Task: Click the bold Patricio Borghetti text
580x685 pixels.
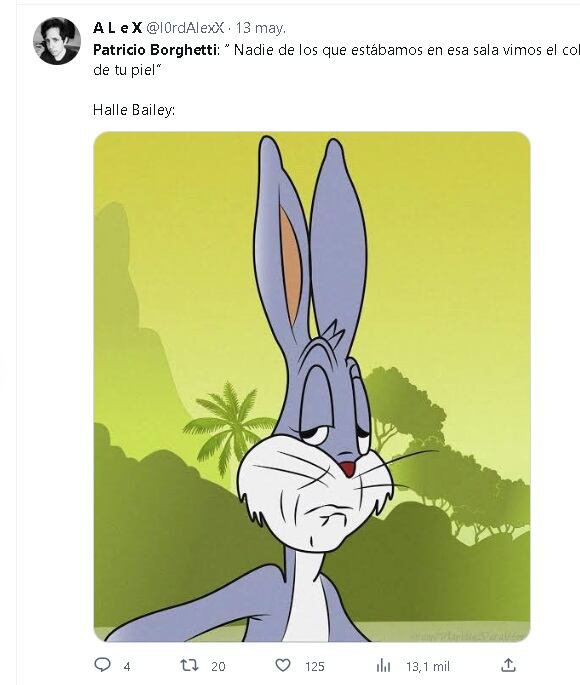Action: click(155, 50)
